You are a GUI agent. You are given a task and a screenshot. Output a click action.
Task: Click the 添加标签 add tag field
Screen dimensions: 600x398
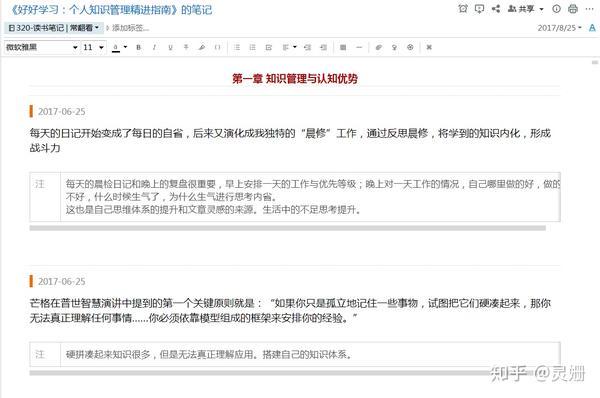pos(130,28)
